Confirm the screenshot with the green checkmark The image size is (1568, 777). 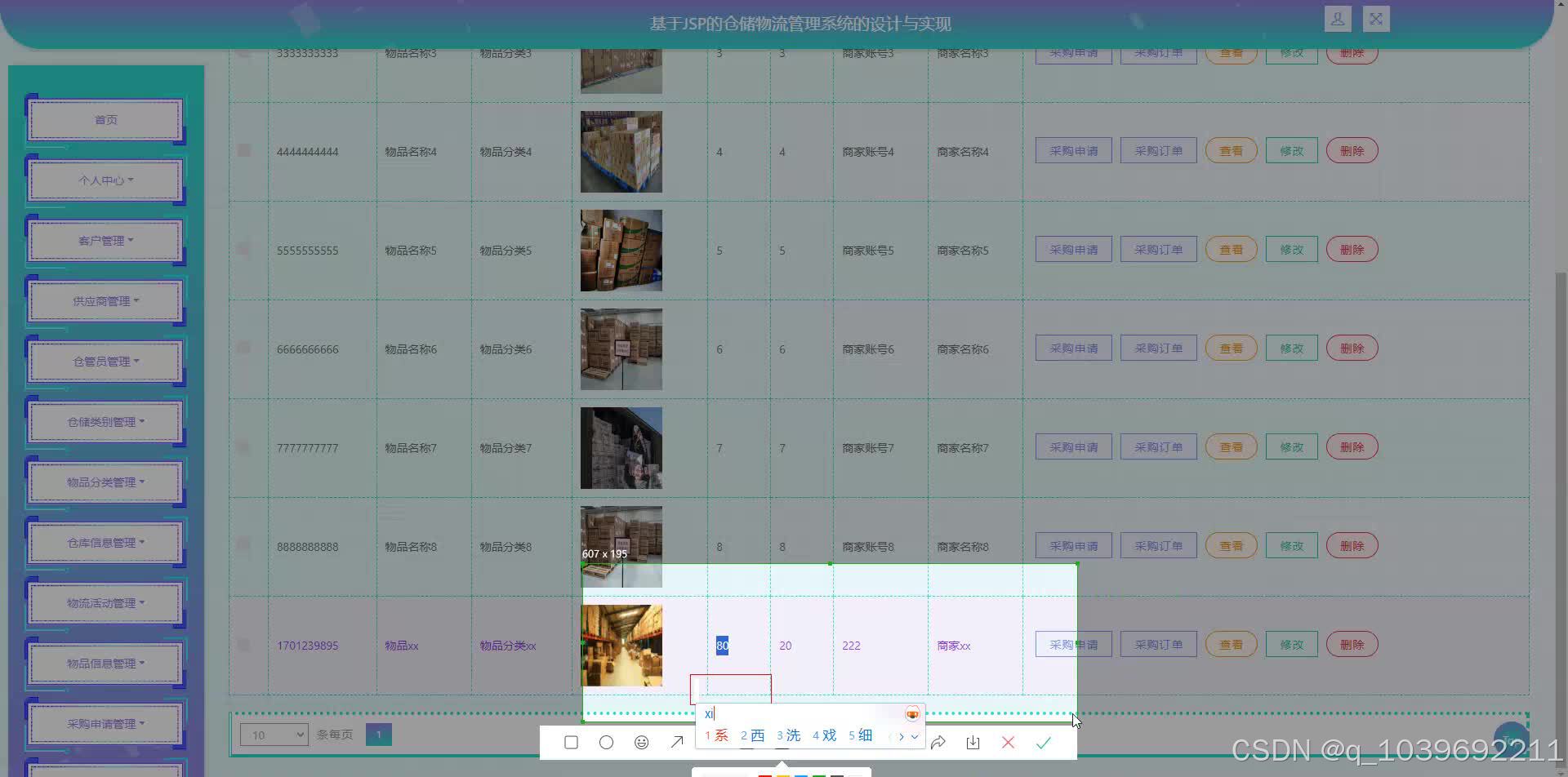coord(1043,743)
